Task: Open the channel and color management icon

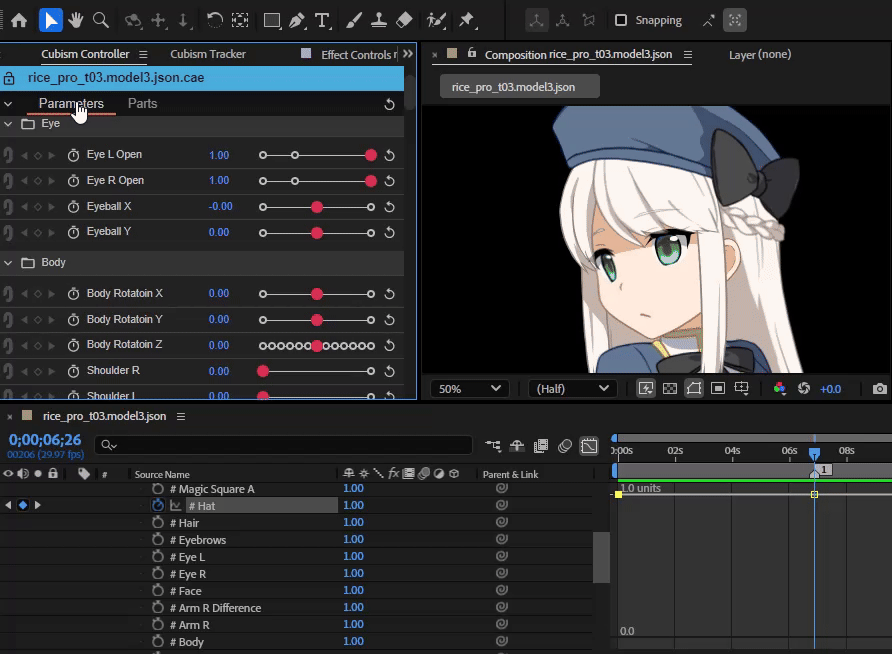Action: click(779, 388)
